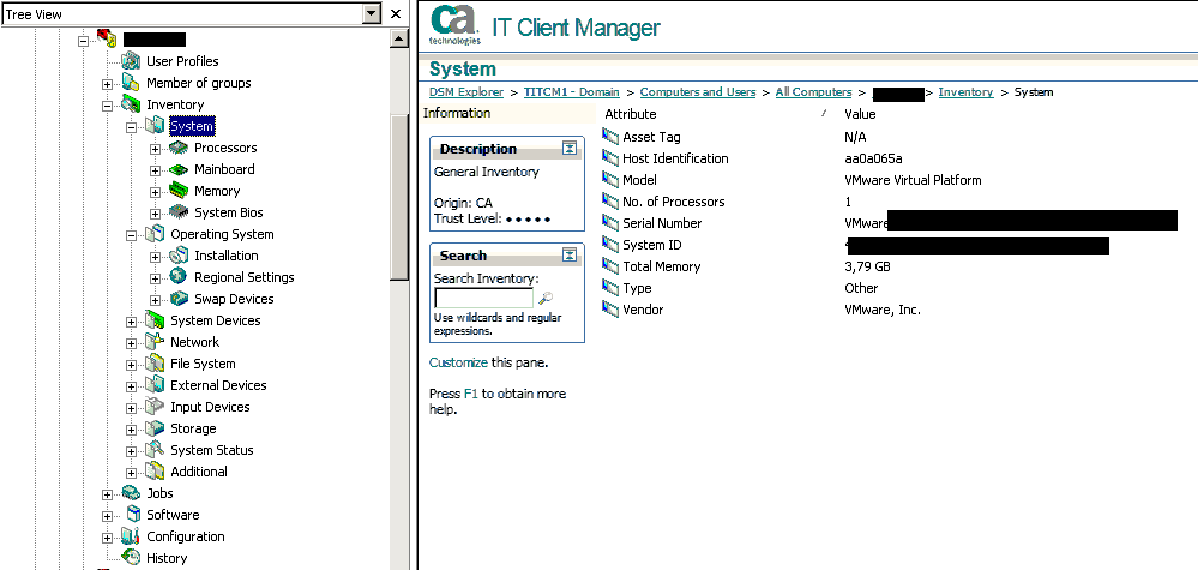This screenshot has width=1198, height=570.
Task: Click the Installation icon
Action: (x=178, y=255)
